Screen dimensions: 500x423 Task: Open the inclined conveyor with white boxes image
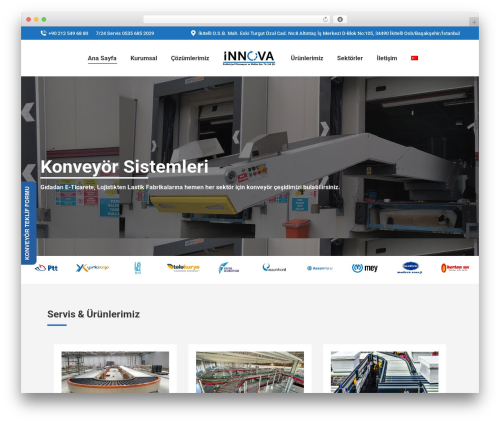click(x=385, y=372)
